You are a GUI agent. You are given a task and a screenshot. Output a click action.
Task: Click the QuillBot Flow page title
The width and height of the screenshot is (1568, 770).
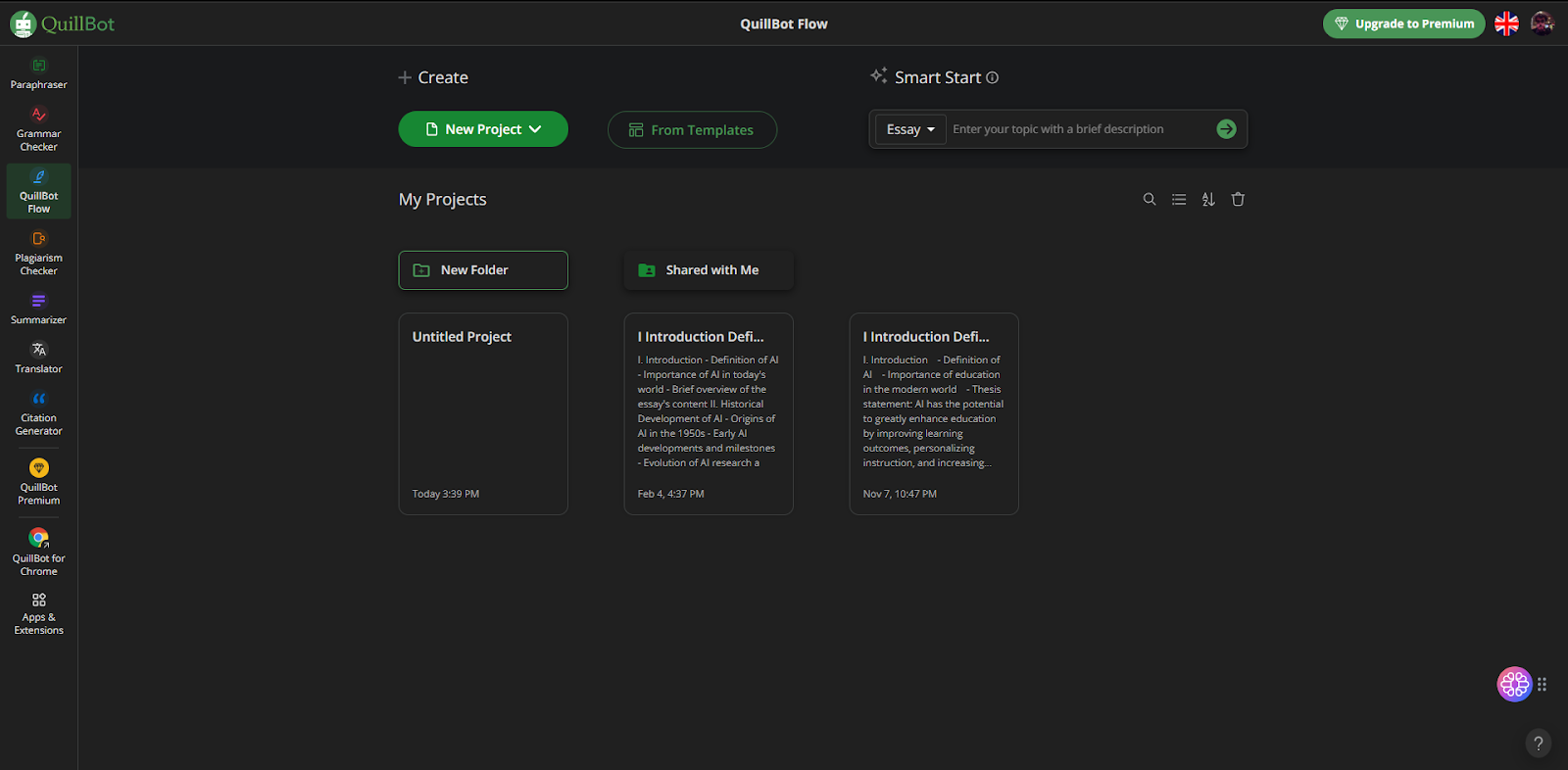click(x=784, y=24)
